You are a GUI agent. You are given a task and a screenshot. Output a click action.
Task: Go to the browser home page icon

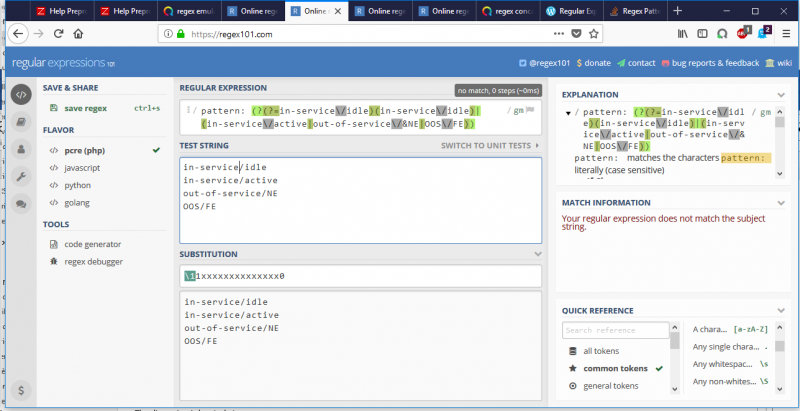pyautogui.click(x=78, y=34)
